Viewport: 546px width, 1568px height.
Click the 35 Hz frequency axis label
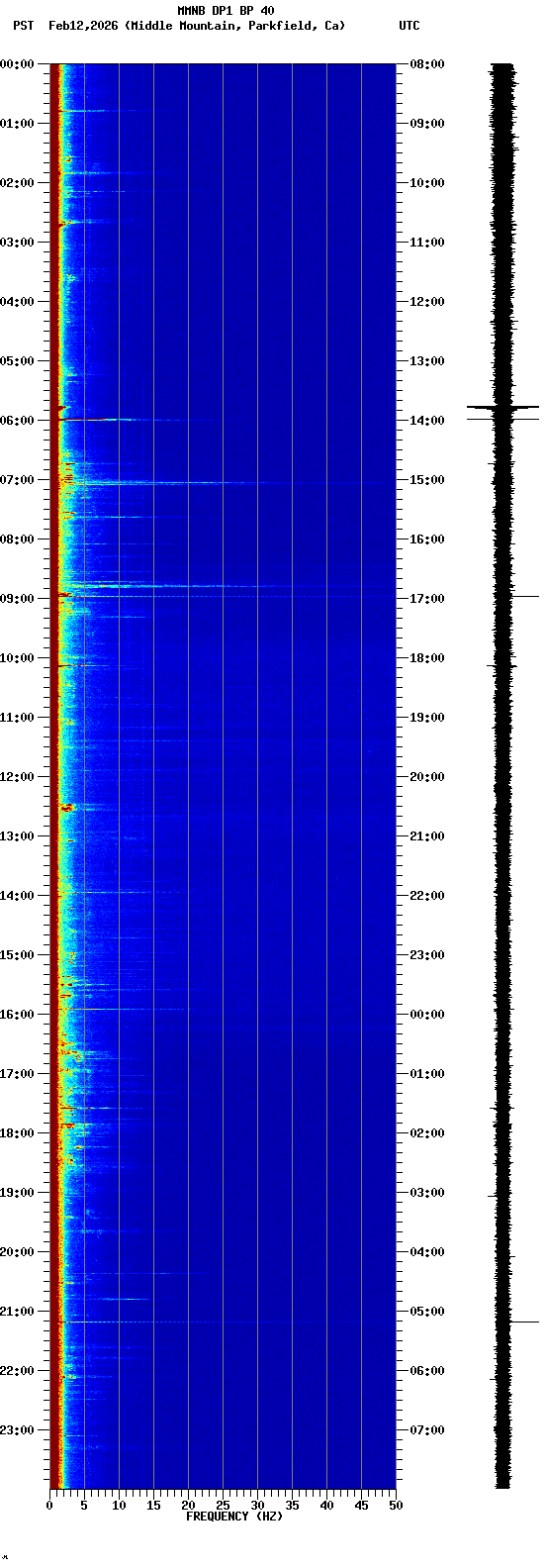coord(292,1506)
